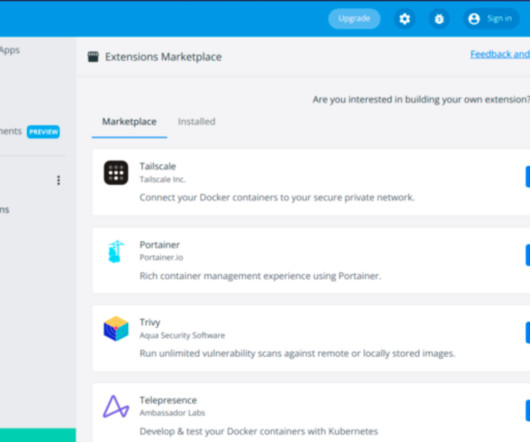
Task: Click the Portainer crane logo
Action: [x=116, y=251]
